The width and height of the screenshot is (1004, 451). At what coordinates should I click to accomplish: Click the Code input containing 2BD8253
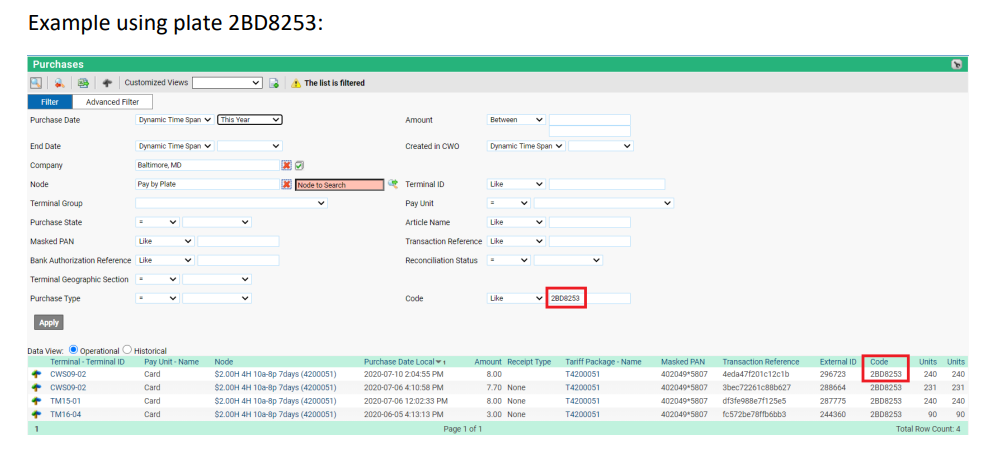click(590, 299)
